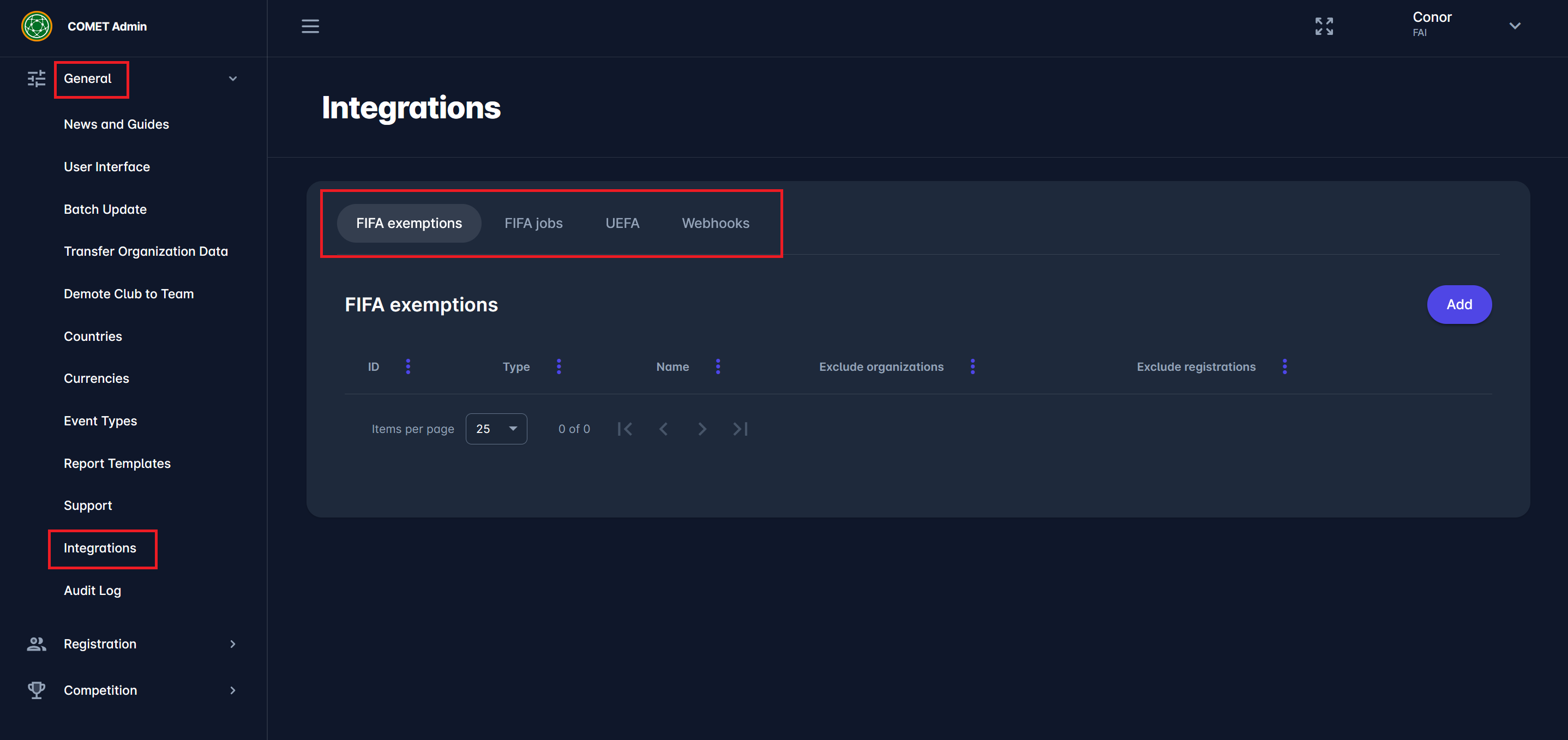Image resolution: width=1568 pixels, height=740 pixels.
Task: Open Name column options menu
Action: (x=718, y=366)
